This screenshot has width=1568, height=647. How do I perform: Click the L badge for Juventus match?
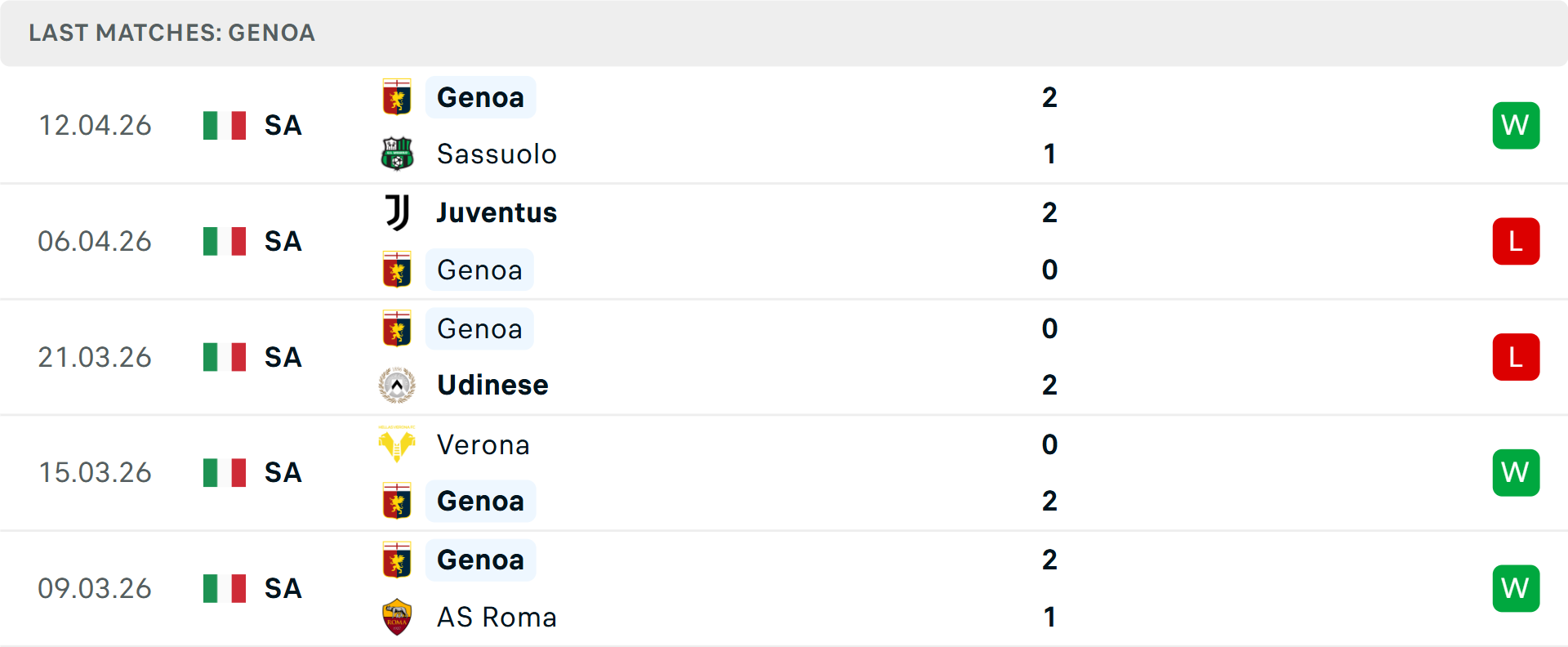(1516, 241)
